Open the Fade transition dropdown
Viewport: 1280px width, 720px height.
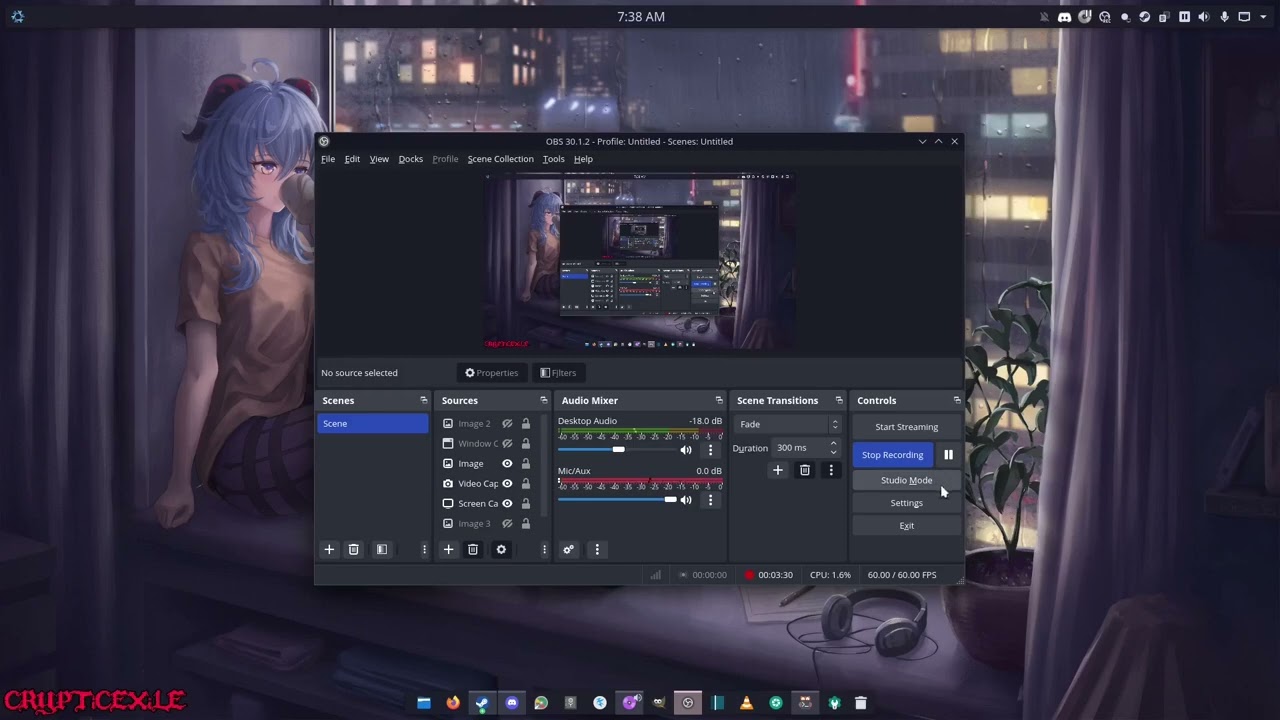[x=789, y=424]
